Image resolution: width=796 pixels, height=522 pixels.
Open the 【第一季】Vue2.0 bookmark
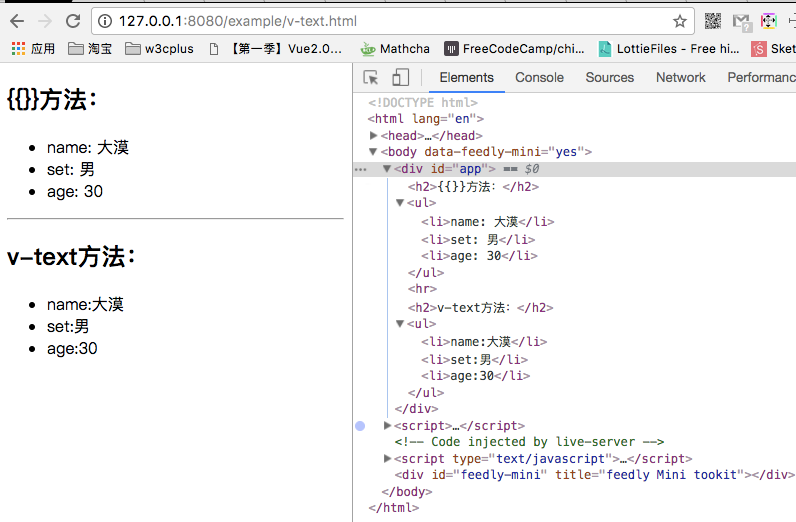tap(276, 49)
